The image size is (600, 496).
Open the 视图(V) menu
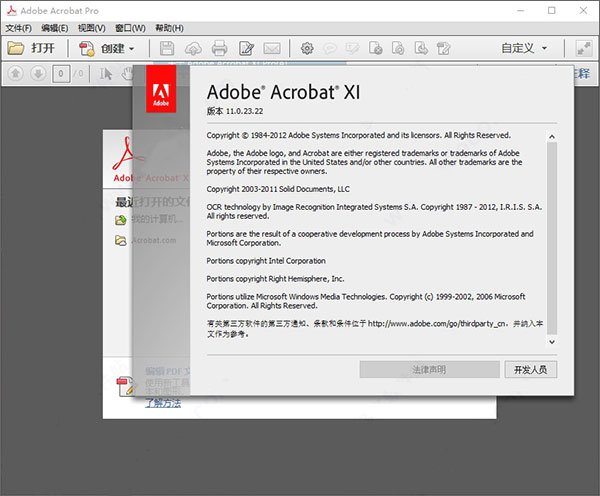(91, 28)
